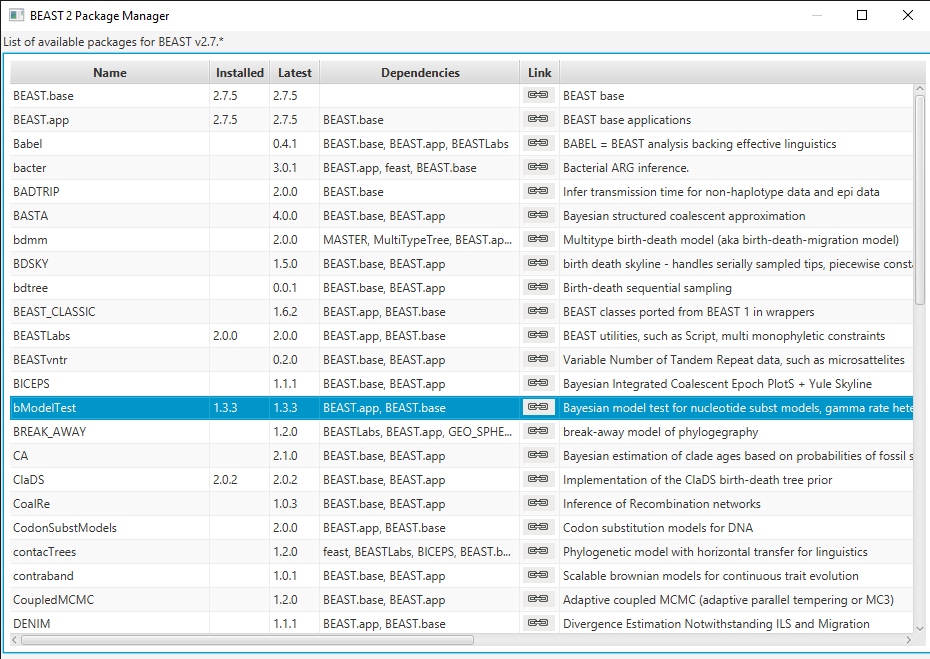Select the contacTrees package name
Viewport: 930px width, 659px height.
click(x=44, y=552)
